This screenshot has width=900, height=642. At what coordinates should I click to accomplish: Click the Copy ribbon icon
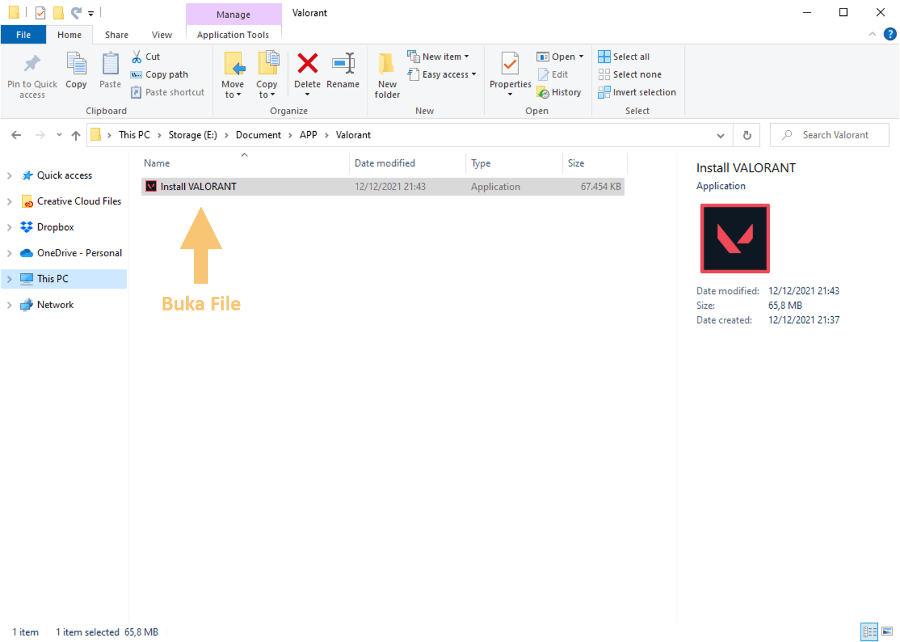76,63
